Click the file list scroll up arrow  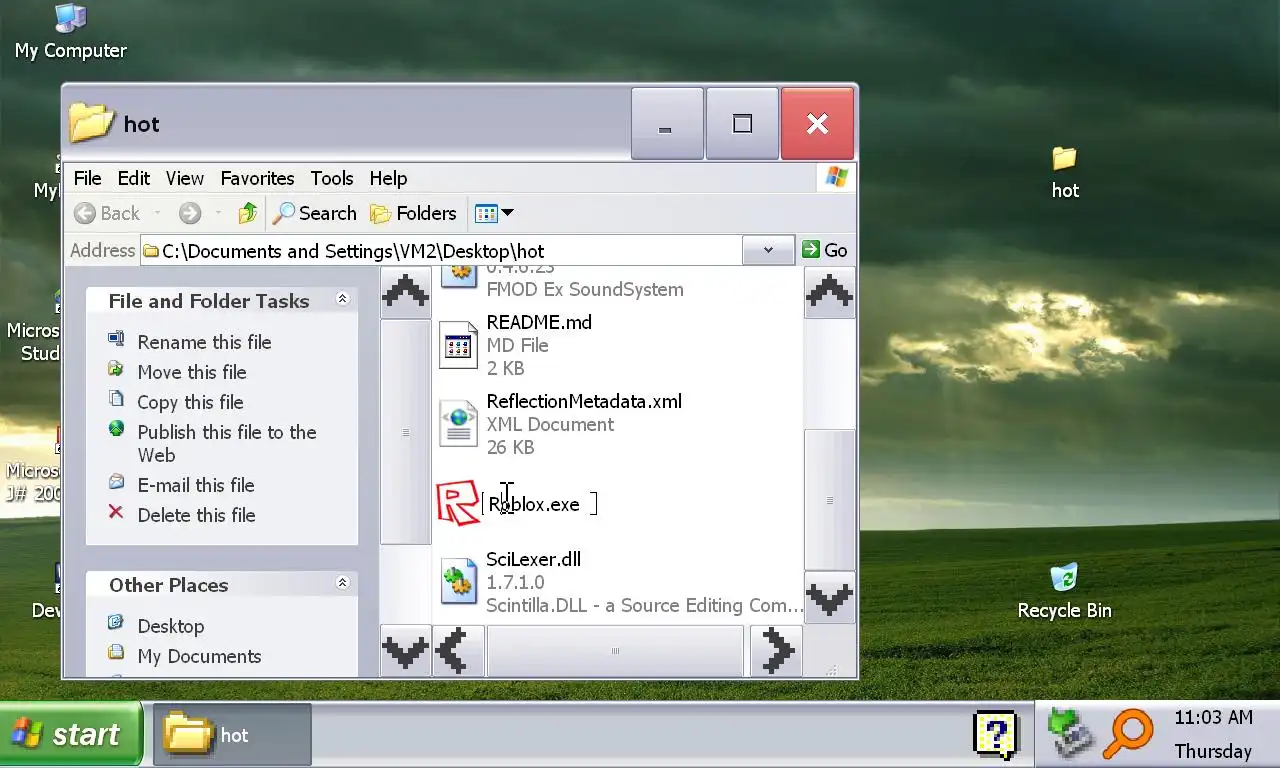pos(829,292)
